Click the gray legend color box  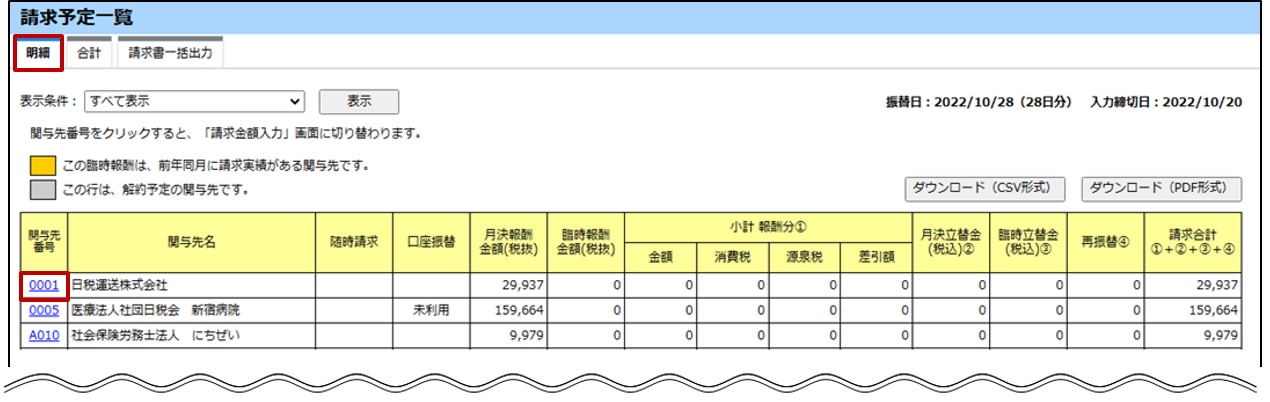(42, 189)
